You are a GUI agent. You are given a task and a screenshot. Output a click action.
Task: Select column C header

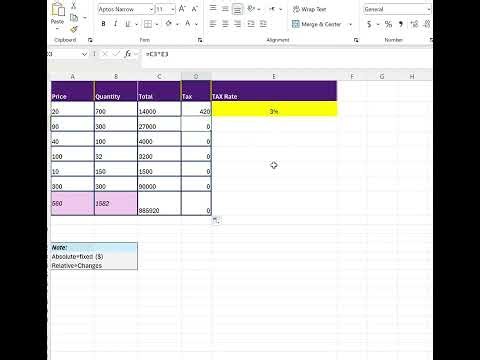tap(159, 76)
